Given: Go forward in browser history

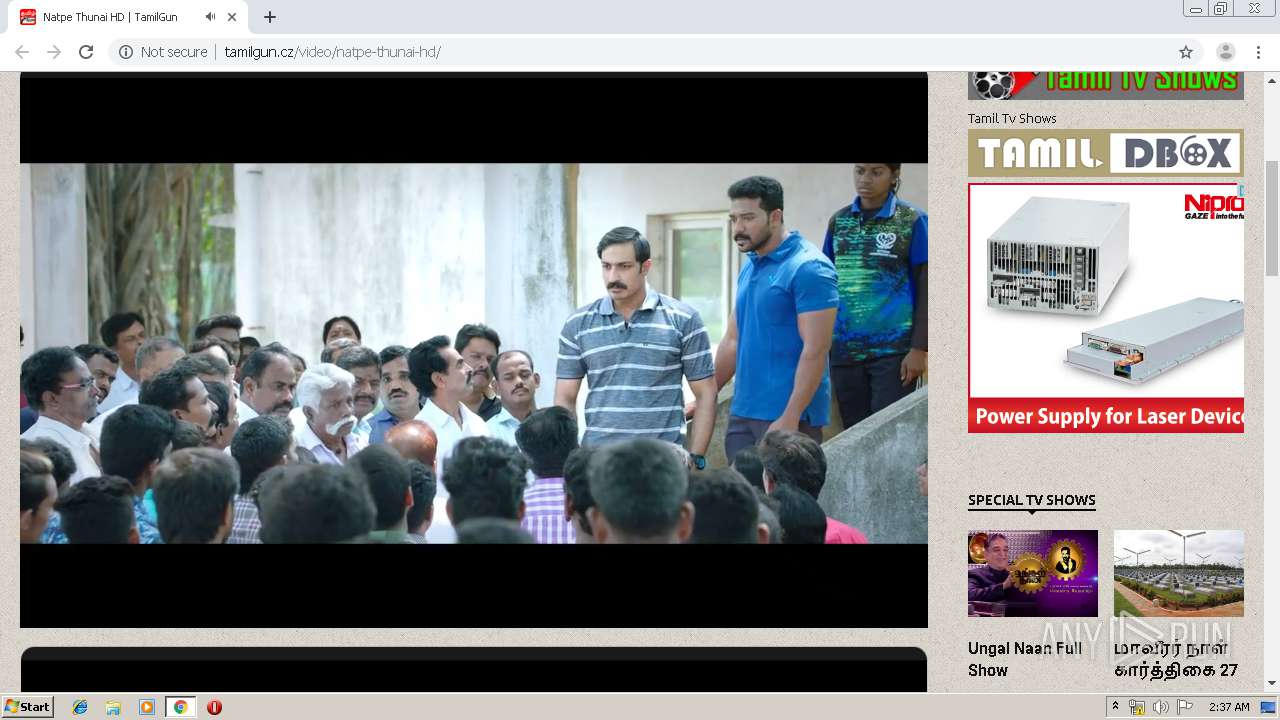Looking at the screenshot, I should pos(54,52).
